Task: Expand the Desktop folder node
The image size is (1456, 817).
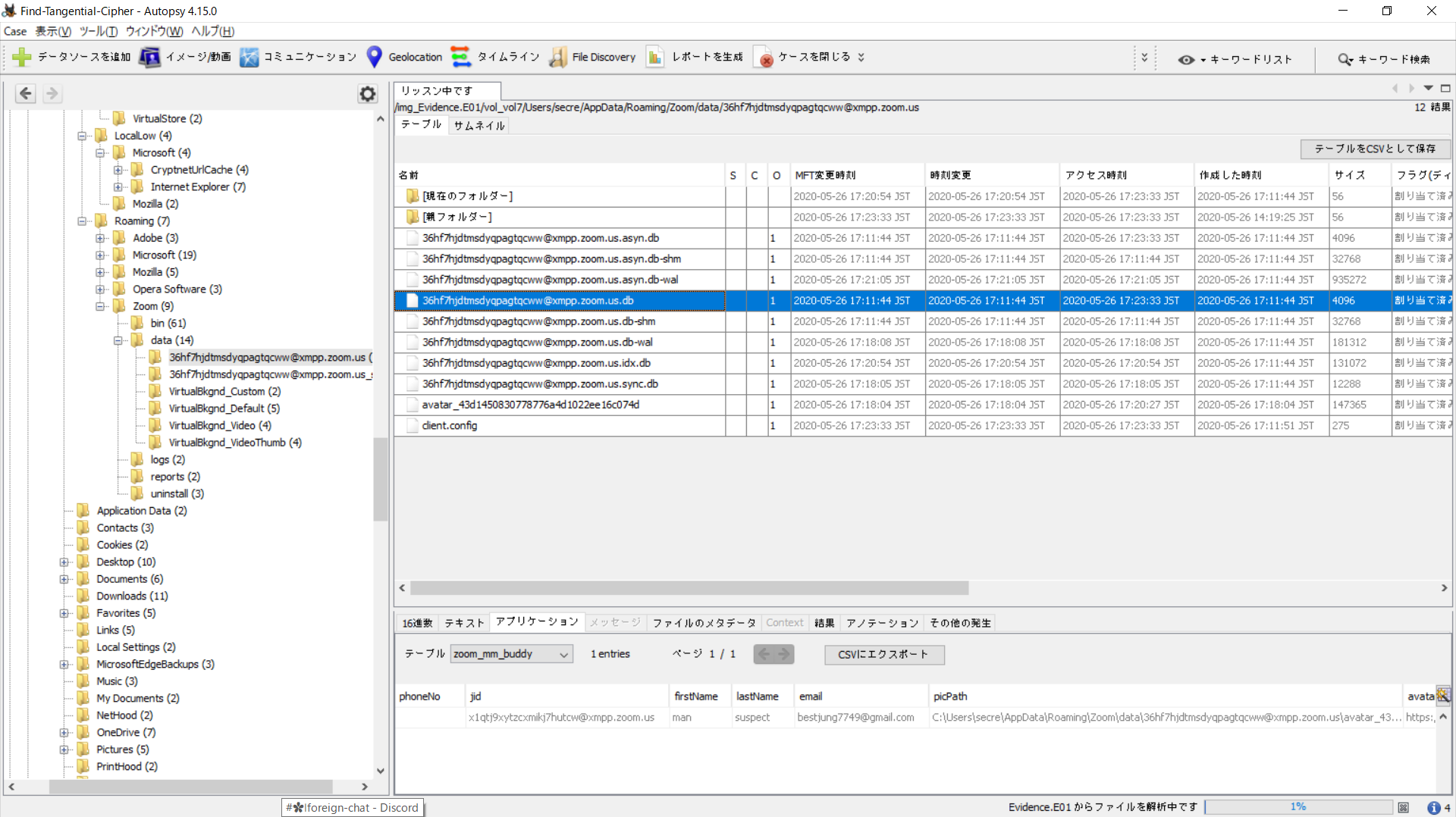Action: (64, 562)
